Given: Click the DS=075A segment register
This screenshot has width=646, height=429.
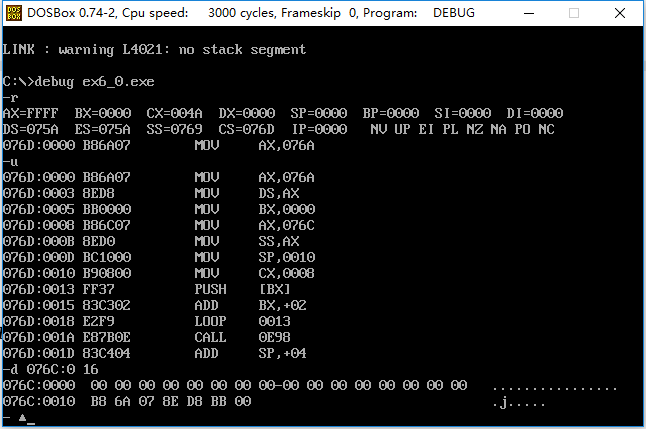Looking at the screenshot, I should (30, 129).
